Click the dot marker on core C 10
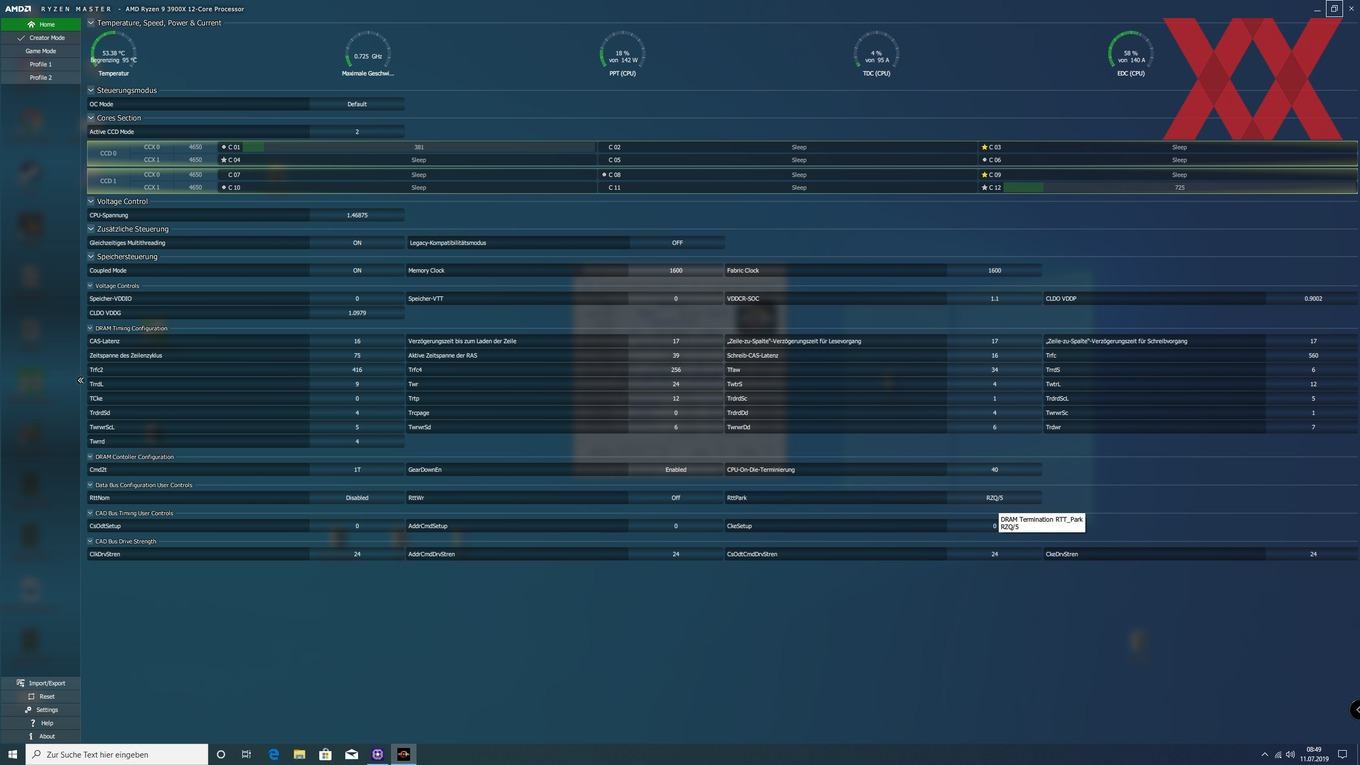Image resolution: width=1360 pixels, height=765 pixels. [x=224, y=188]
